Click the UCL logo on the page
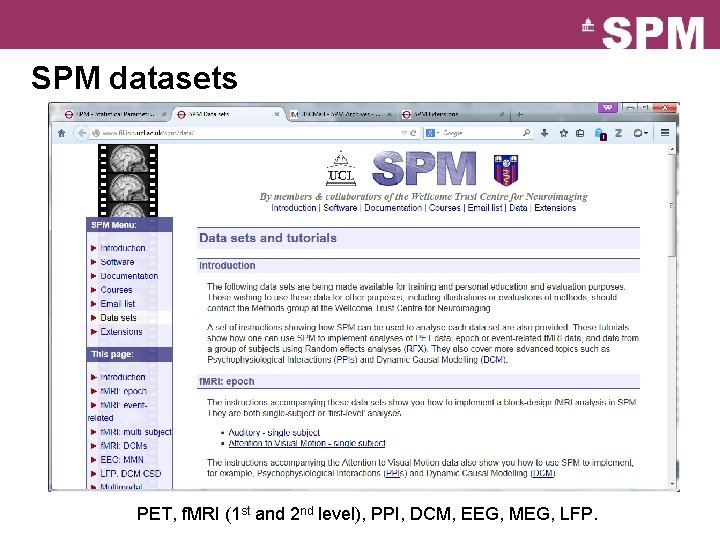The height and width of the screenshot is (540, 720). 341,169
